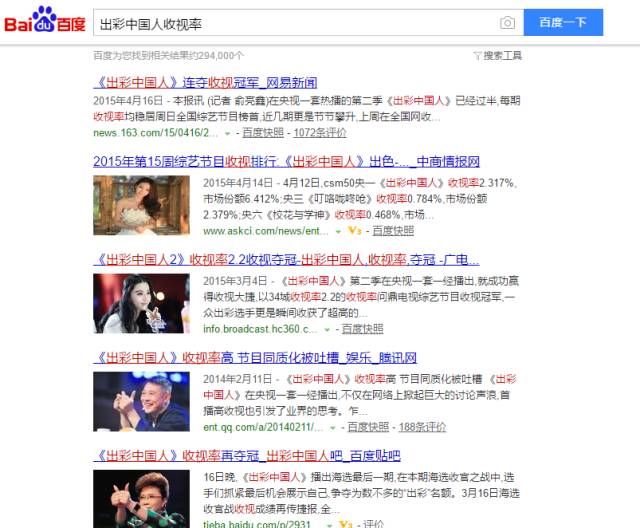Image resolution: width=640 pixels, height=528 pixels.
Task: Click the Baidu logo
Action: click(44, 20)
